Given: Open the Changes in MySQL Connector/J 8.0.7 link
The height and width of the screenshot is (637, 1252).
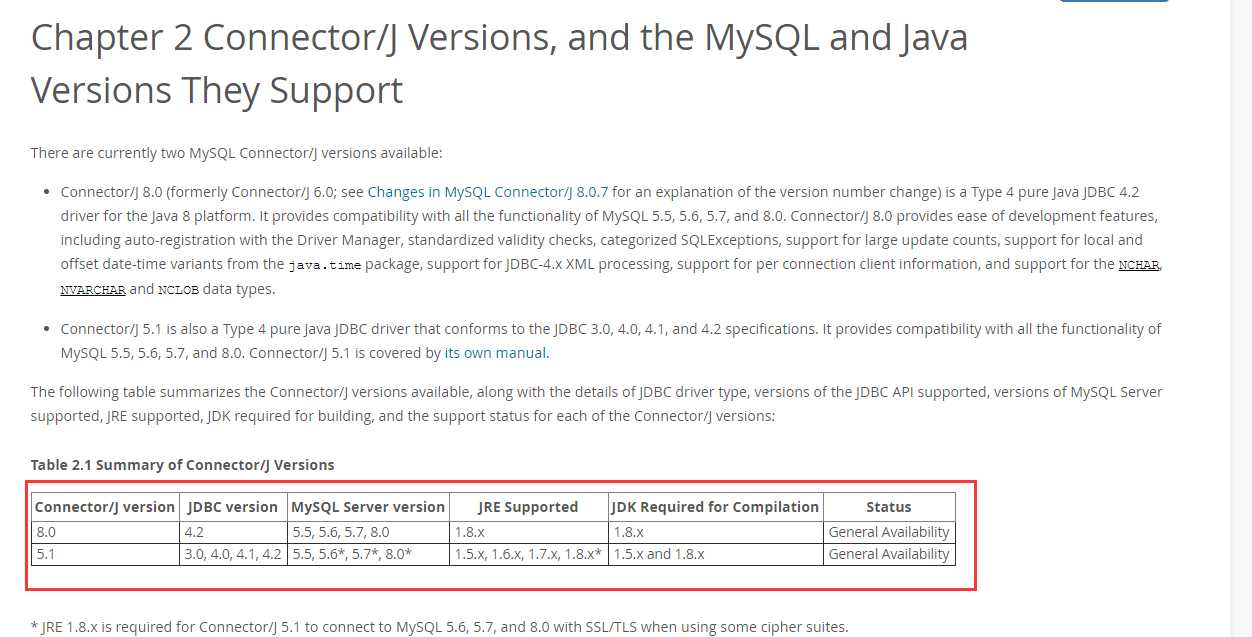Looking at the screenshot, I should pos(489,192).
